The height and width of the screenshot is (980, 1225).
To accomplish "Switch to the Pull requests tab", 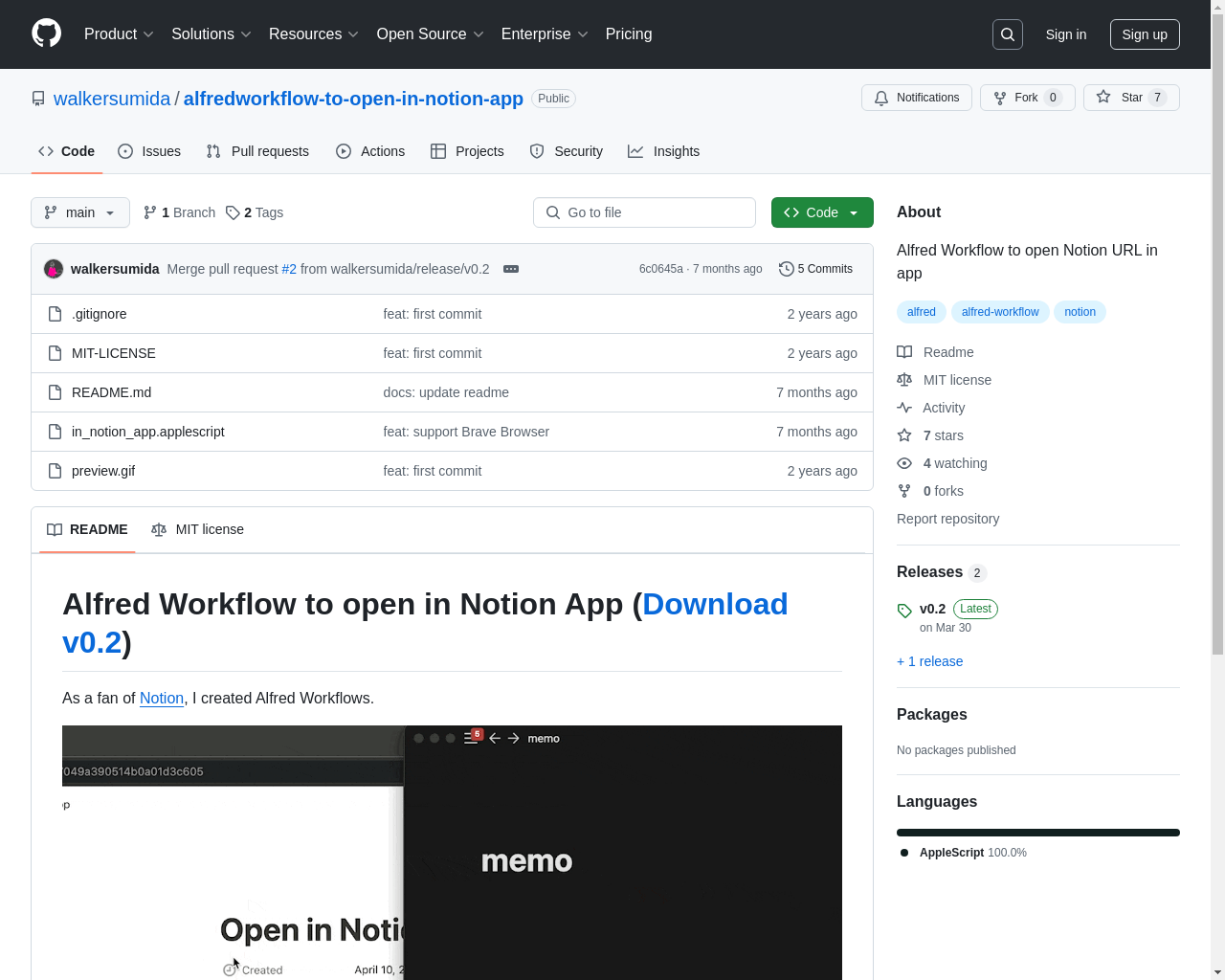I will [x=257, y=151].
